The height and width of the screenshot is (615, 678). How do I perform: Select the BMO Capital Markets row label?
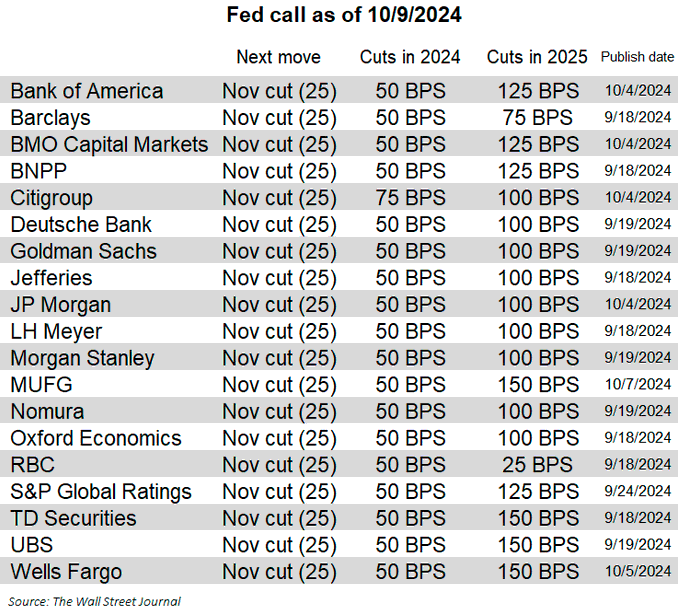[109, 144]
